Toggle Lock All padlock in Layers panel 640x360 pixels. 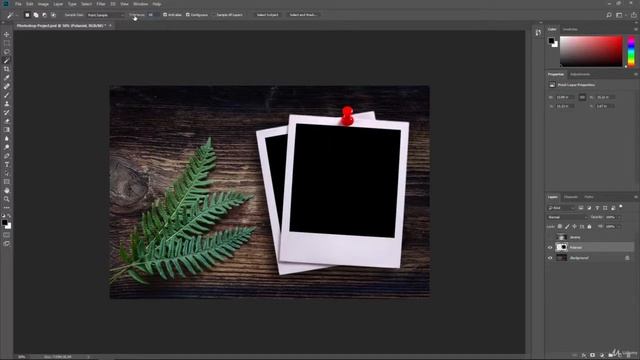tap(589, 227)
